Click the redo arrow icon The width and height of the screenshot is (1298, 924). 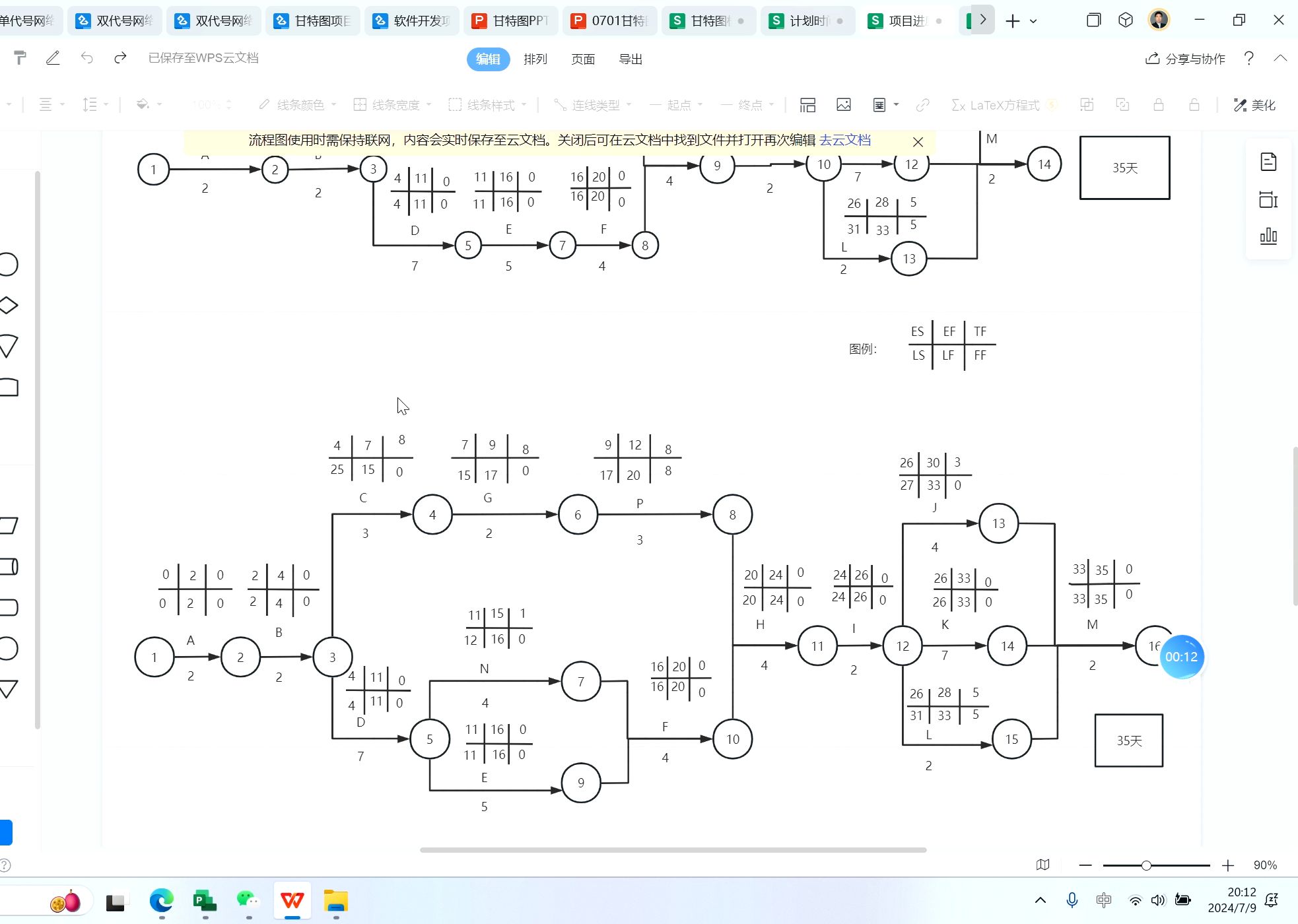[120, 58]
